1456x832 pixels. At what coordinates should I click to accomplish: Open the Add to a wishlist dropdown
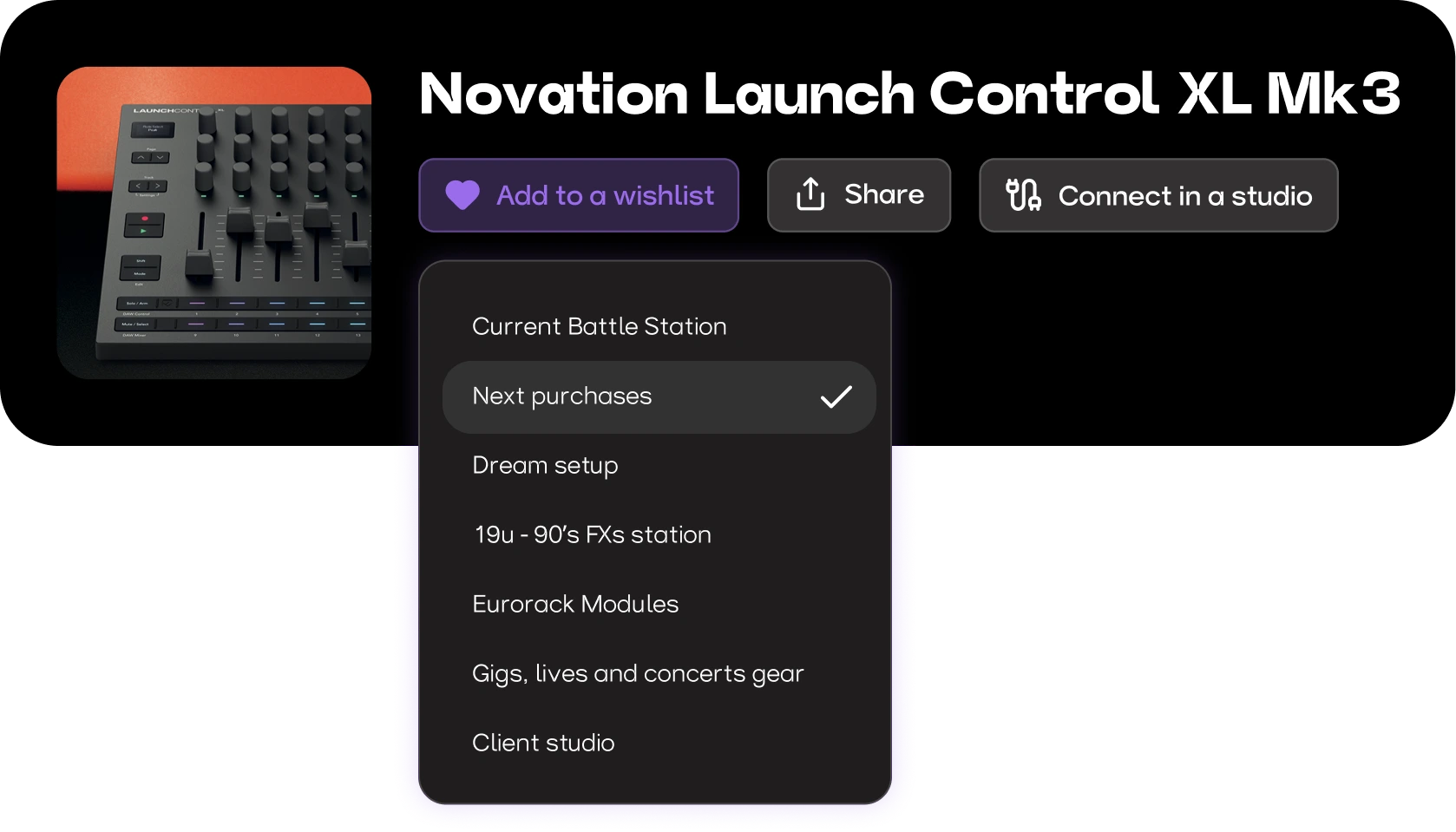[579, 195]
